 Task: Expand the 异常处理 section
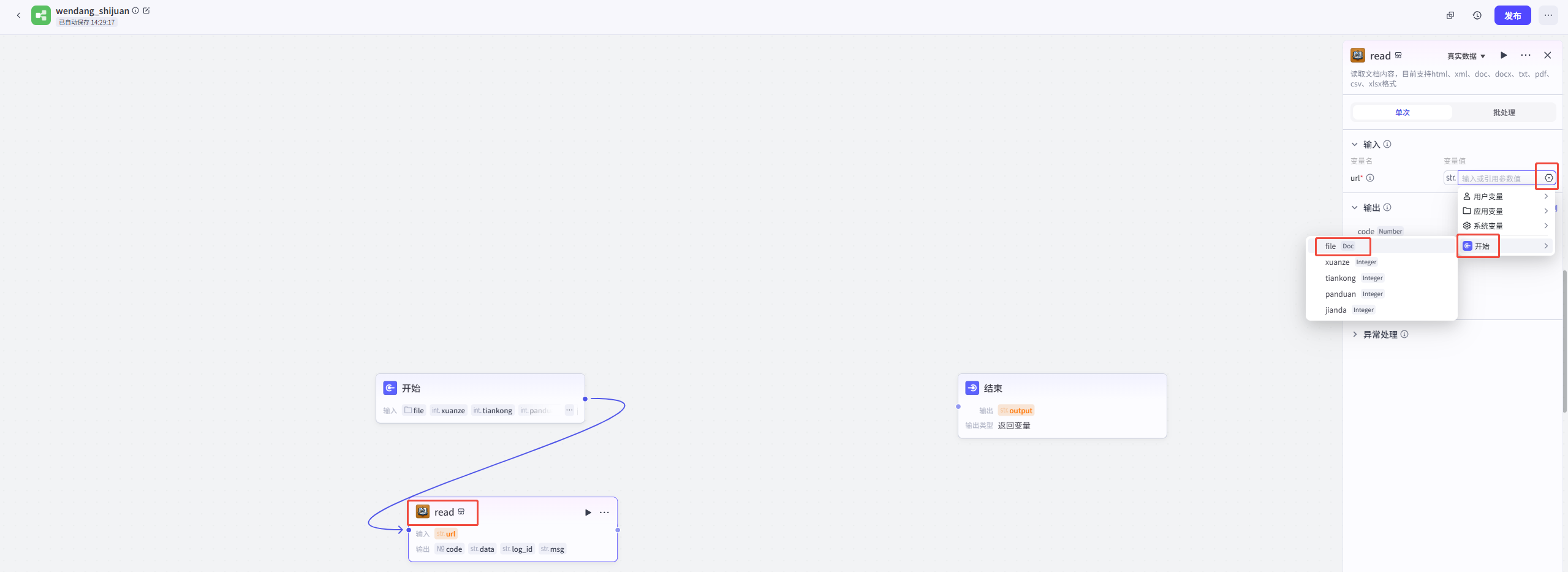(x=1355, y=335)
